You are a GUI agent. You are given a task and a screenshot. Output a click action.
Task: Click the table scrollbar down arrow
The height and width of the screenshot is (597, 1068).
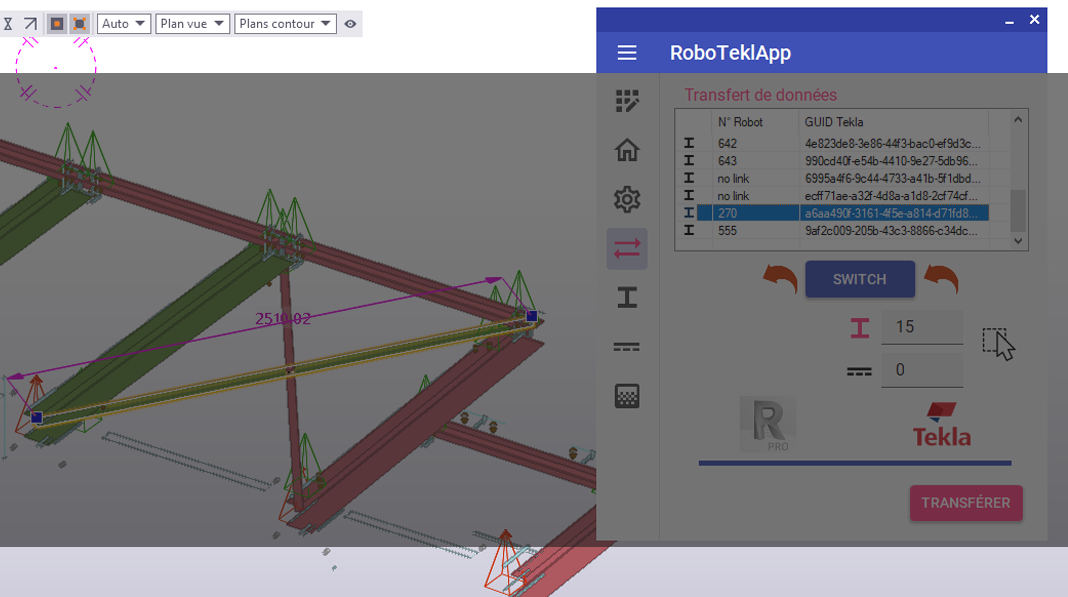coord(1018,241)
